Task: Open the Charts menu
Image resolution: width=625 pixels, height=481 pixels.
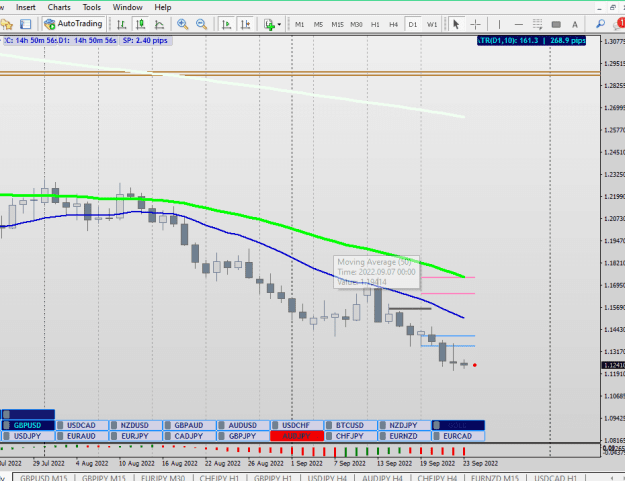Action: [x=59, y=7]
